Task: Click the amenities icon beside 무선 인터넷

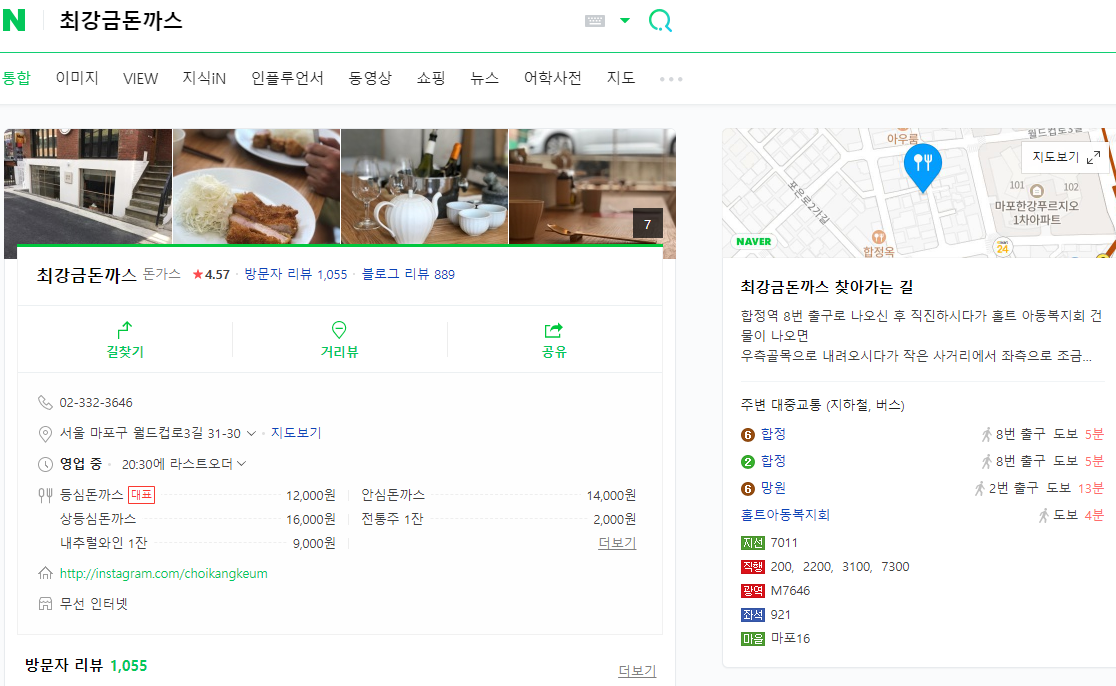Action: tap(45, 604)
